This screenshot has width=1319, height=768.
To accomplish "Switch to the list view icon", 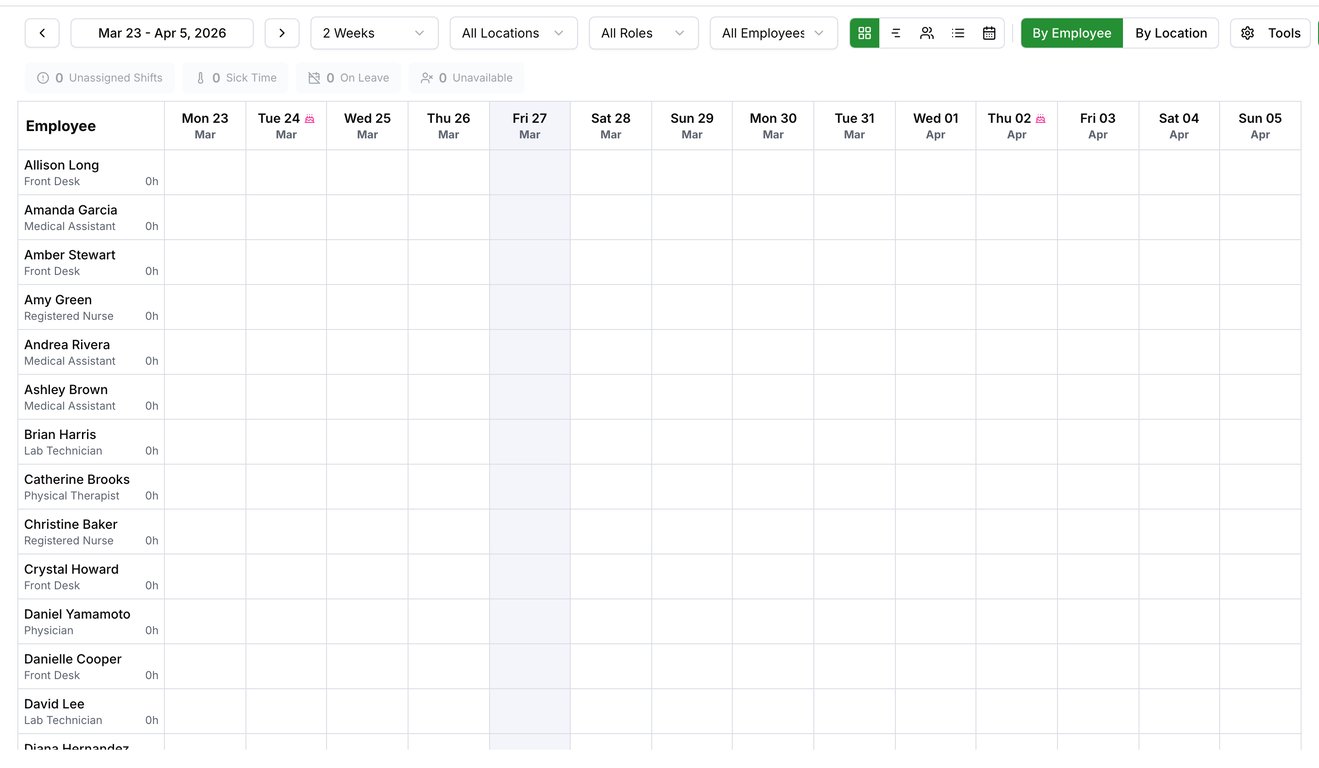I will [958, 33].
